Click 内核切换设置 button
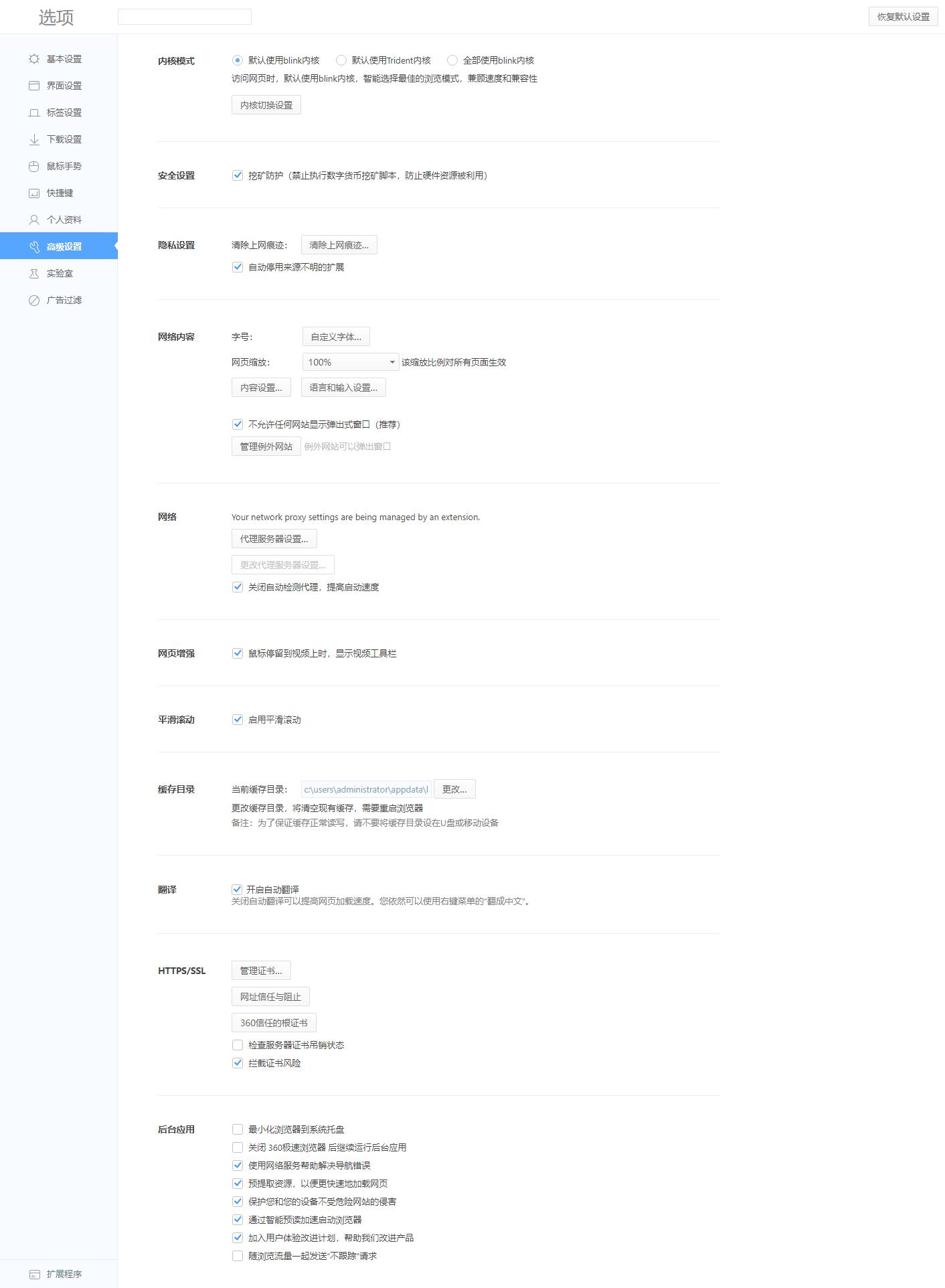 (266, 105)
